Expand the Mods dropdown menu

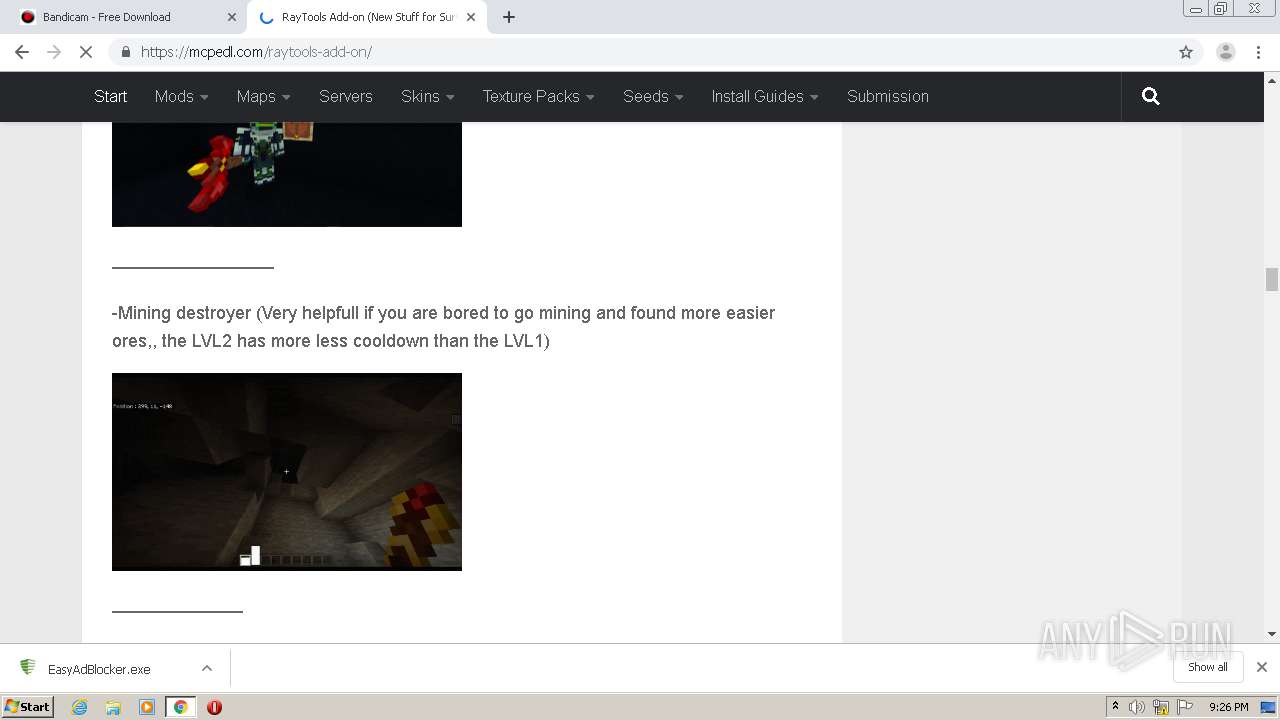(x=181, y=96)
